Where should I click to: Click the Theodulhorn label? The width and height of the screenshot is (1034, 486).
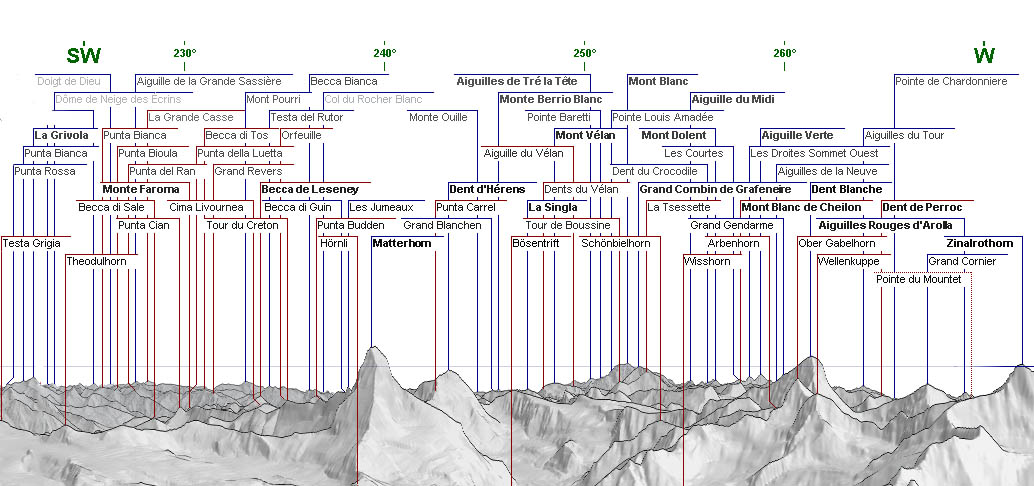coord(96,261)
